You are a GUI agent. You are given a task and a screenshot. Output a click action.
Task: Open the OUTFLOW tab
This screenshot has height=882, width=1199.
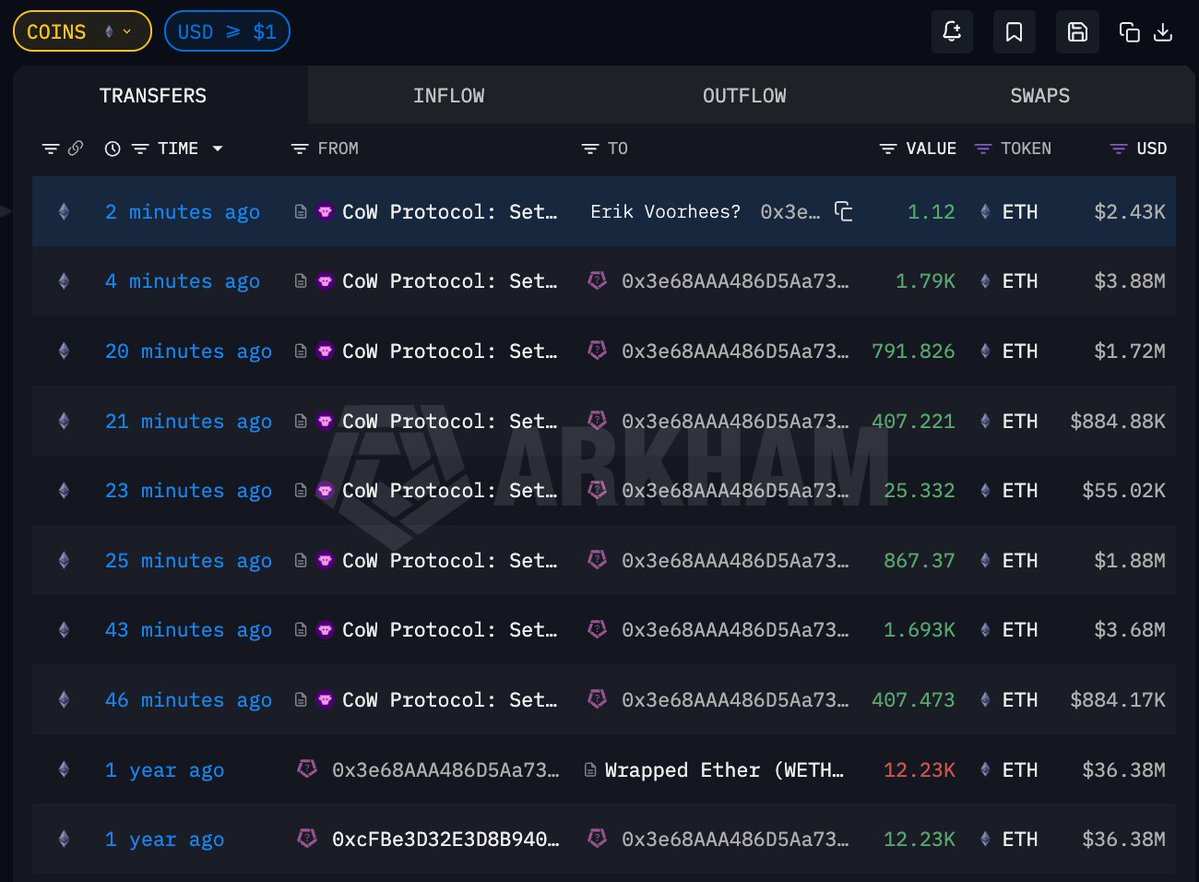point(744,96)
